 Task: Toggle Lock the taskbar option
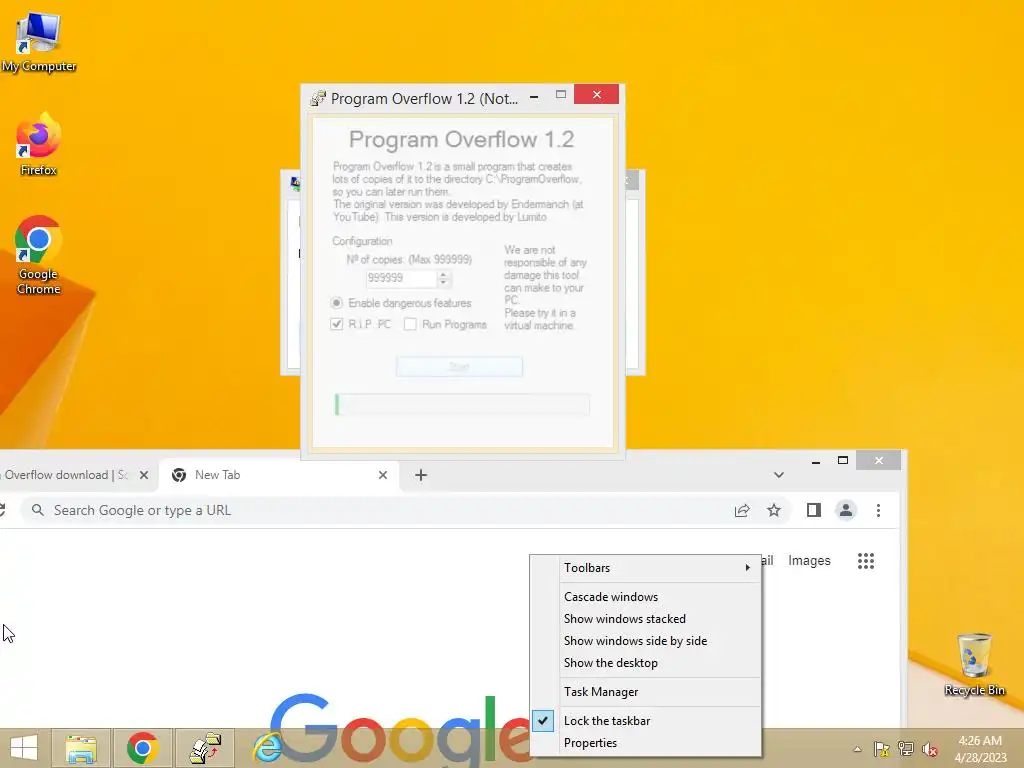[660, 721]
